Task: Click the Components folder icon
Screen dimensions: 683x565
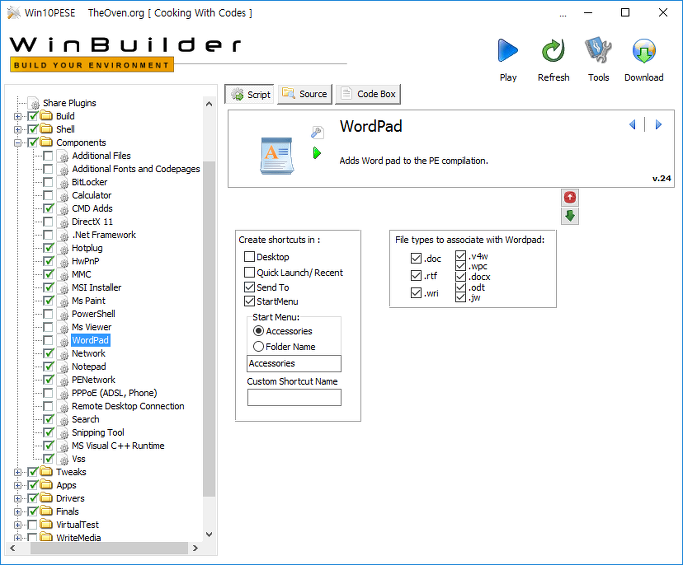Action: [x=46, y=142]
